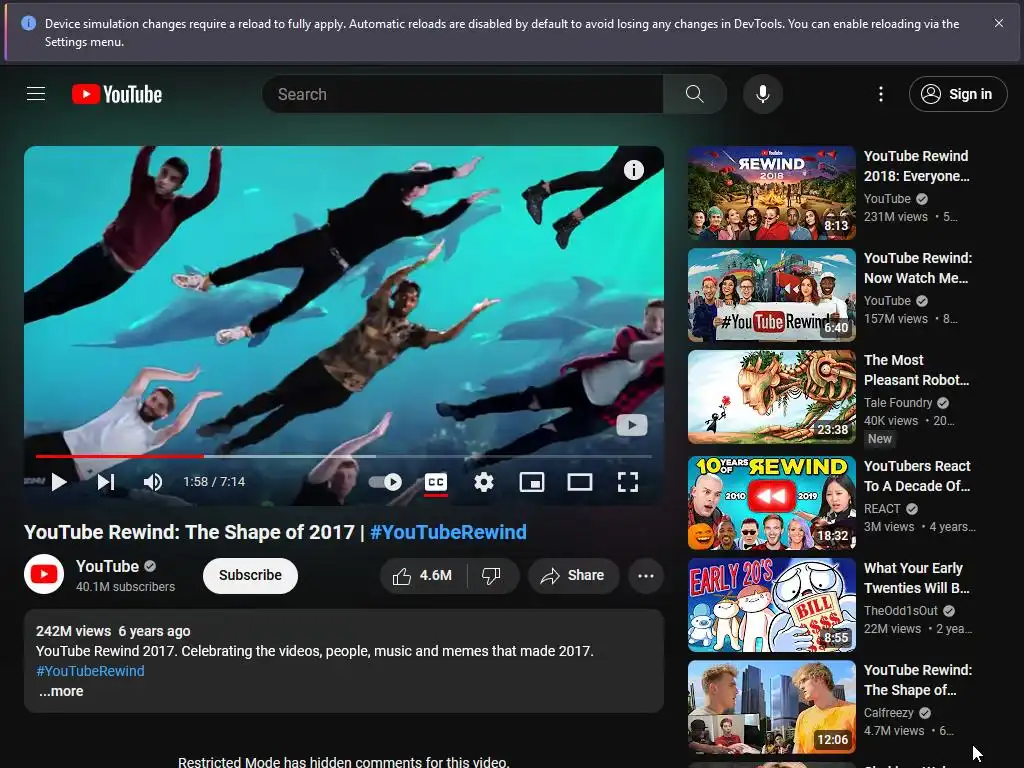Screen dimensions: 1024x768
Task: Play the video
Action: (59, 482)
